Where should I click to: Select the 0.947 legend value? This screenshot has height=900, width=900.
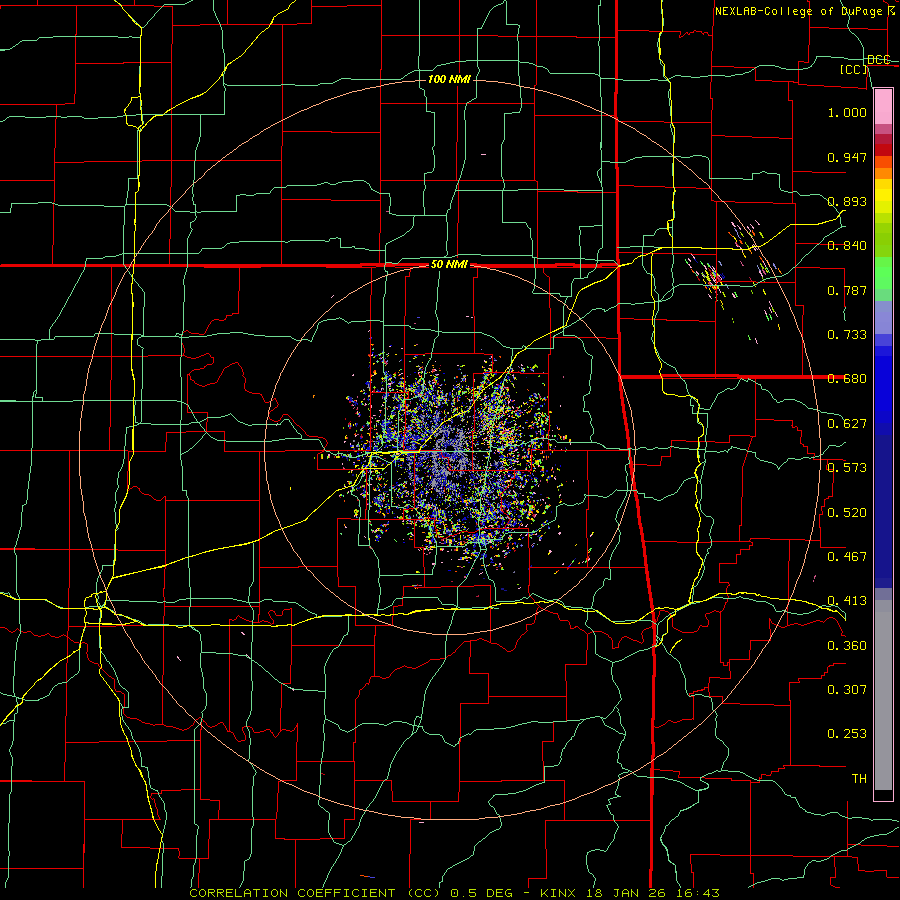tap(847, 157)
